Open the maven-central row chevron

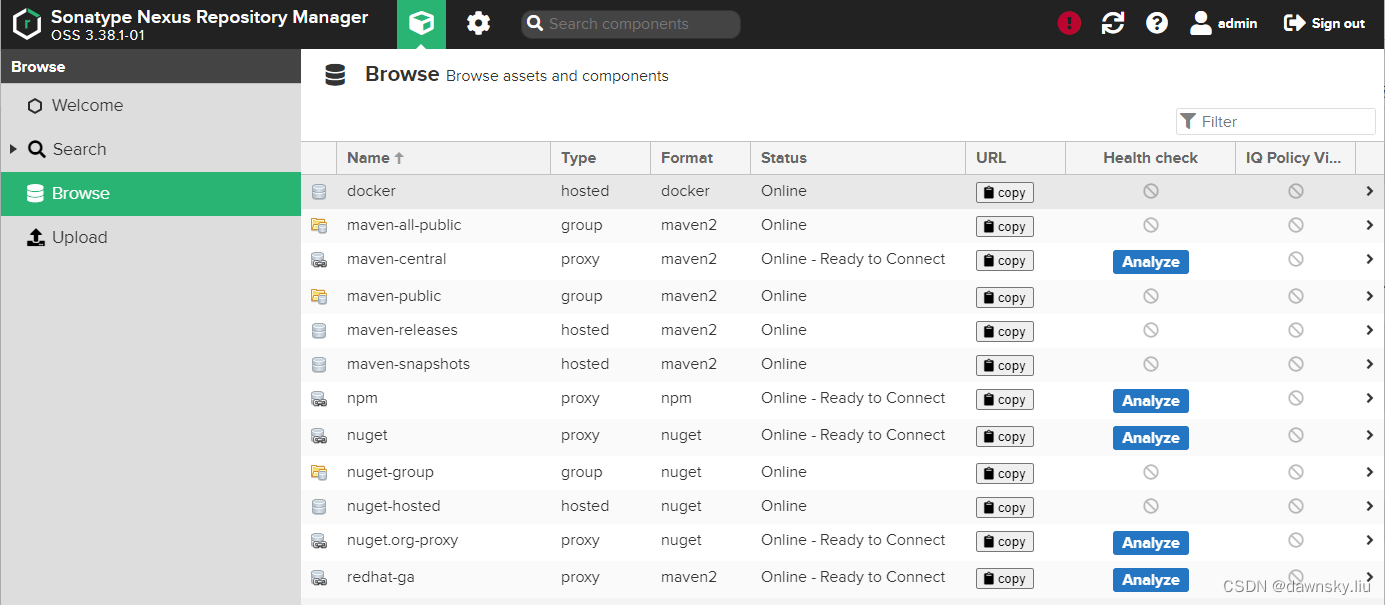point(1369,259)
